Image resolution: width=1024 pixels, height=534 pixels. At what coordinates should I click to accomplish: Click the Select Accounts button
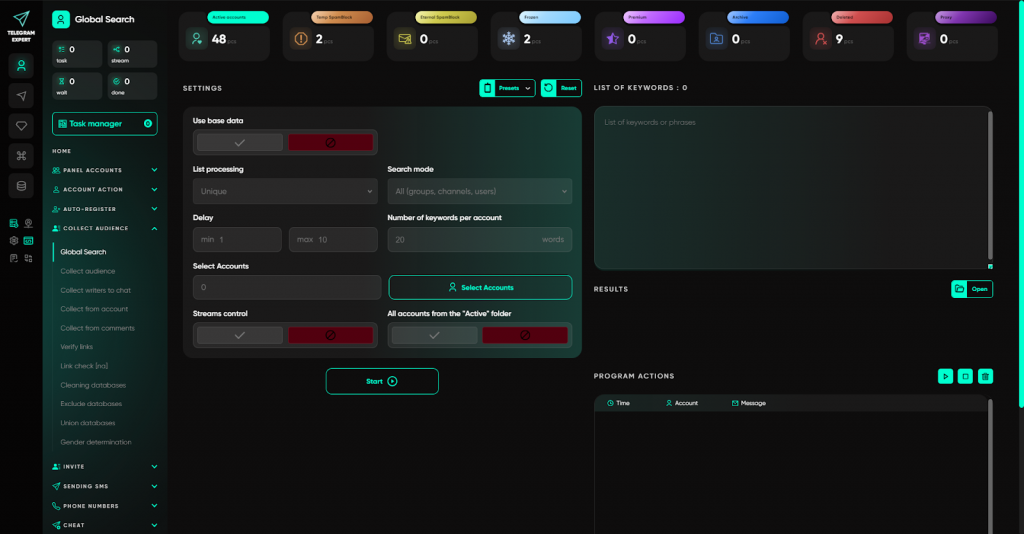coord(480,287)
